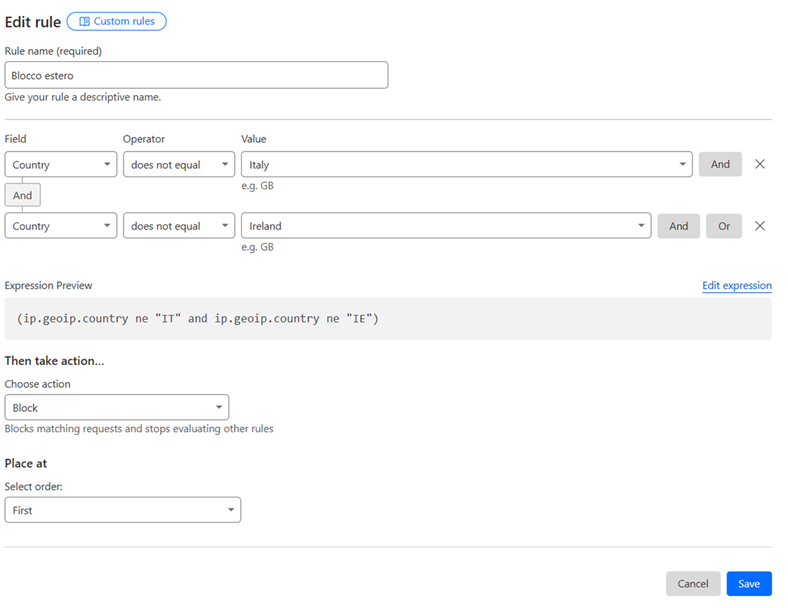Open the Operator dropdown in the Italy row

(x=179, y=164)
